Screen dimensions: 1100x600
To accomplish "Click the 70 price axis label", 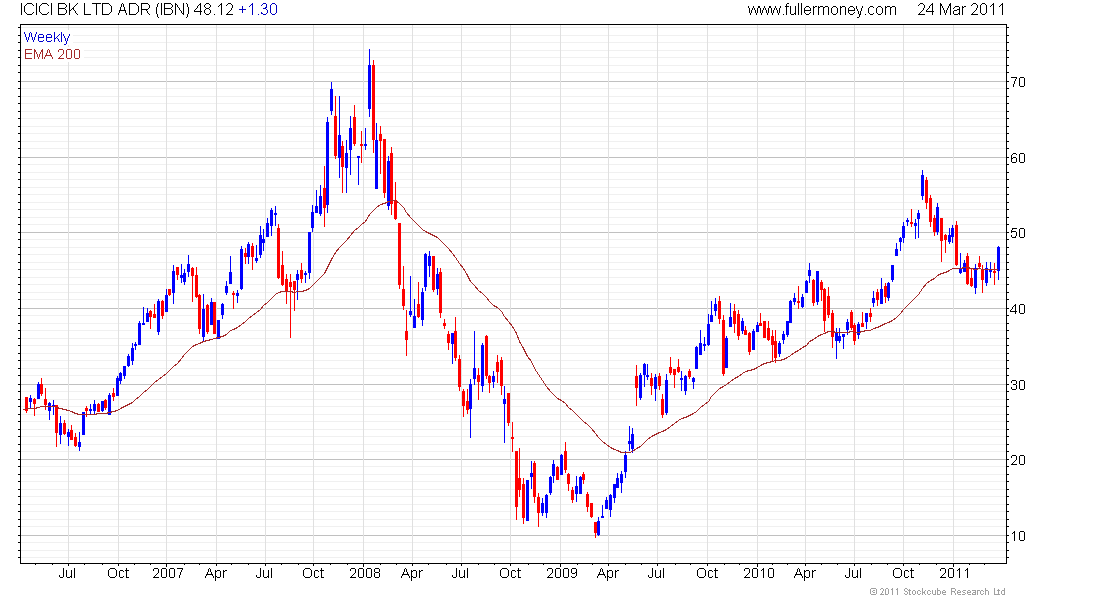I will [x=1017, y=82].
